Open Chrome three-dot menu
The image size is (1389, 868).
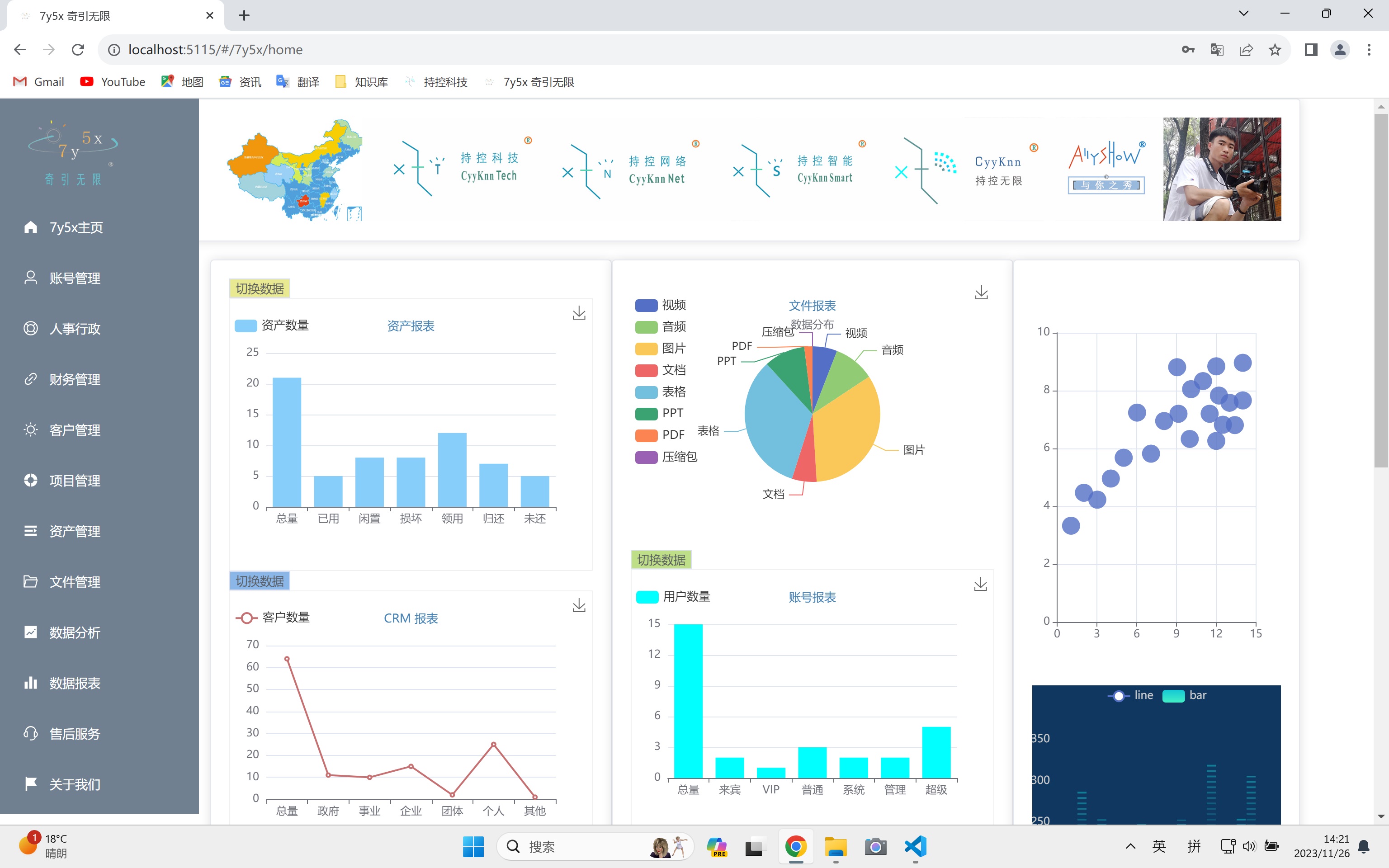[1369, 50]
